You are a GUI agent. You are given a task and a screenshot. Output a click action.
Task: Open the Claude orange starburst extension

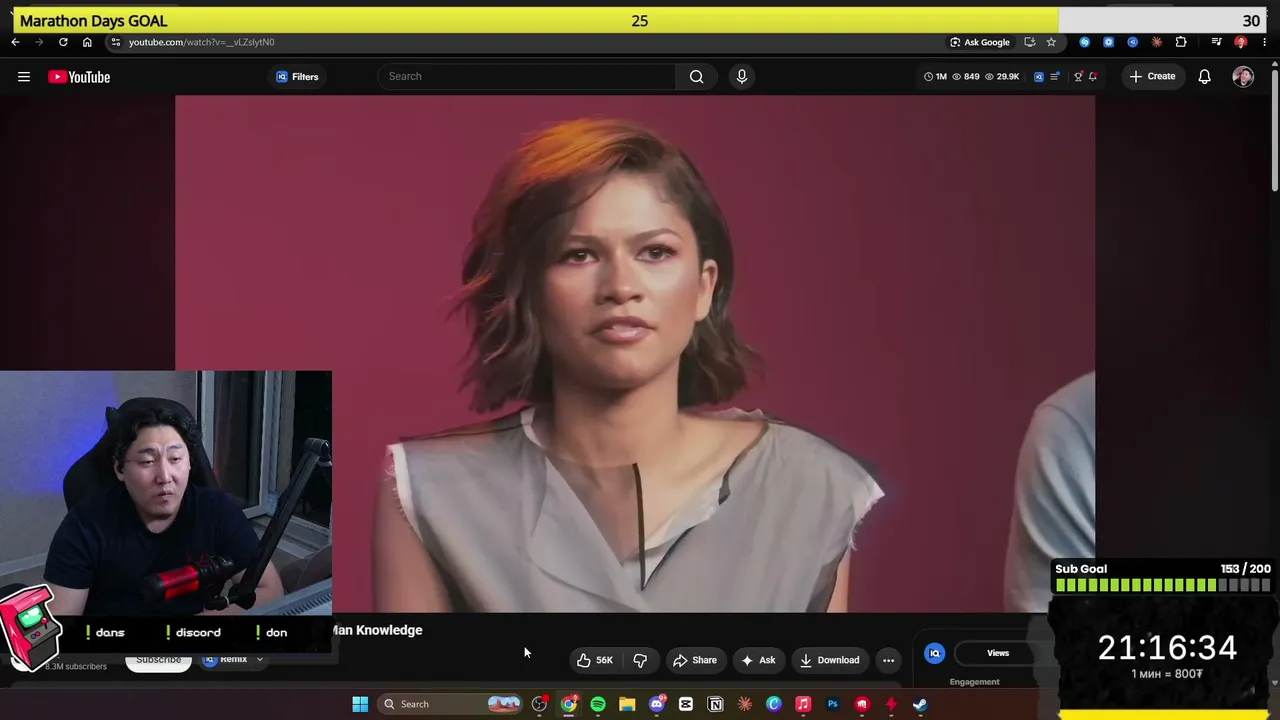coord(1157,42)
